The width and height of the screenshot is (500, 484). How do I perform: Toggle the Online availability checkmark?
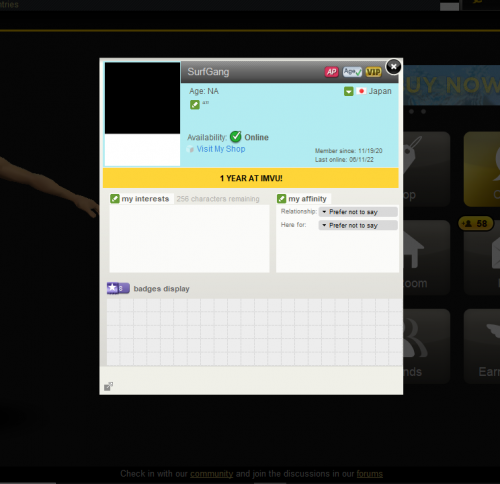(x=236, y=137)
